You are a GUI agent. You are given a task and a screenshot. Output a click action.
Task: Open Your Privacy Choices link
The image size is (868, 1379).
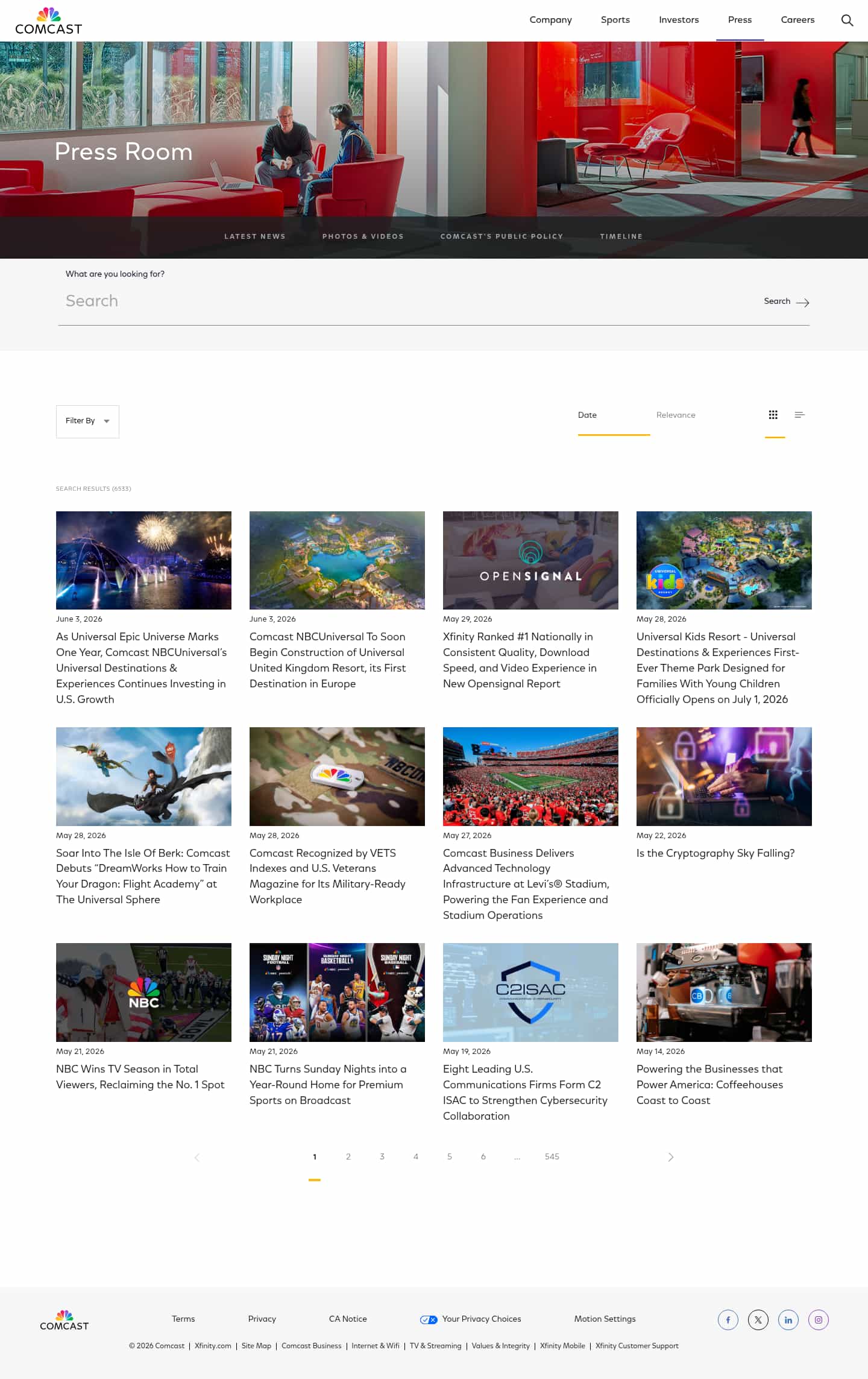482,1319
